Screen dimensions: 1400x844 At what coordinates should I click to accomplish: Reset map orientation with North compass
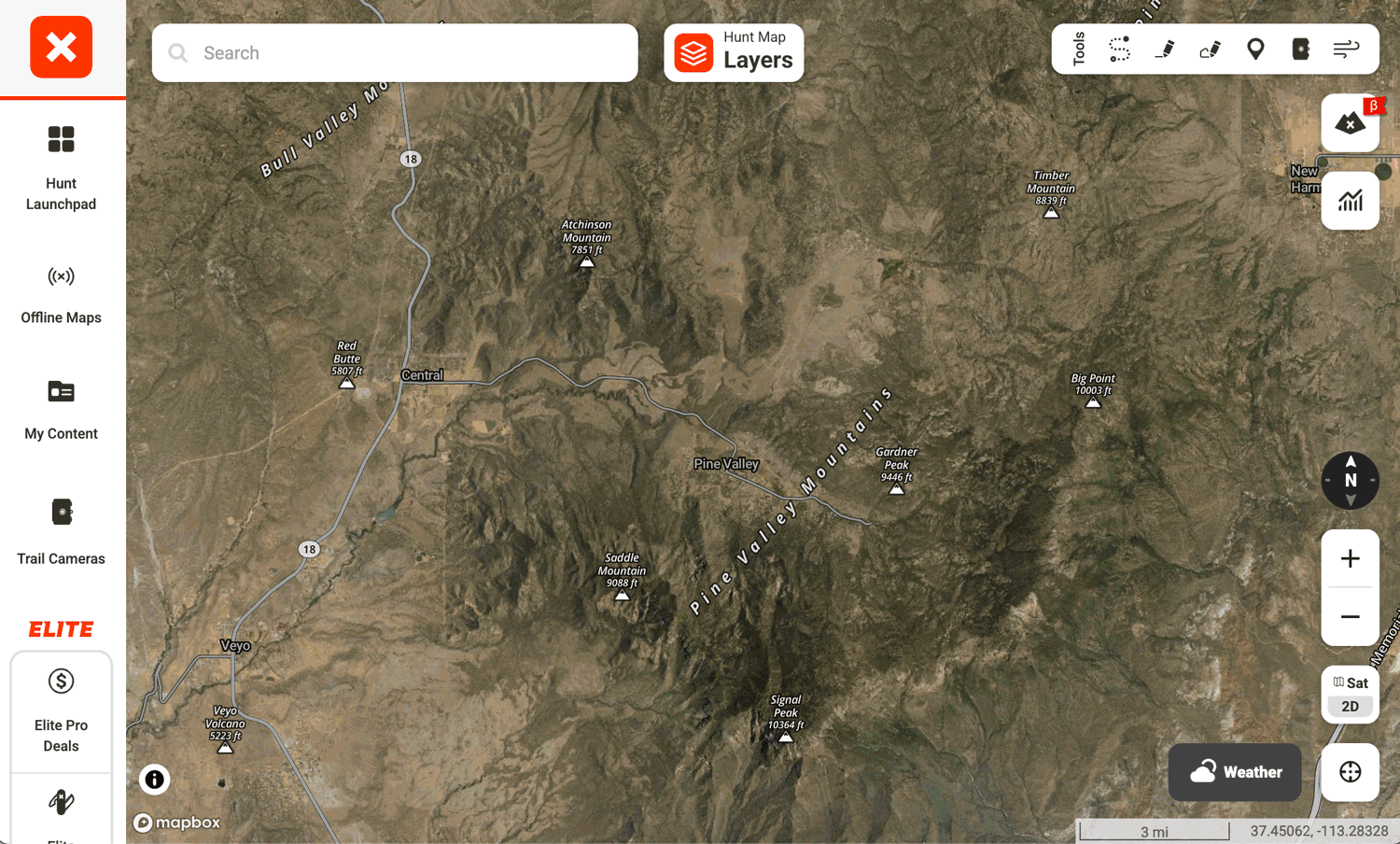(x=1351, y=481)
